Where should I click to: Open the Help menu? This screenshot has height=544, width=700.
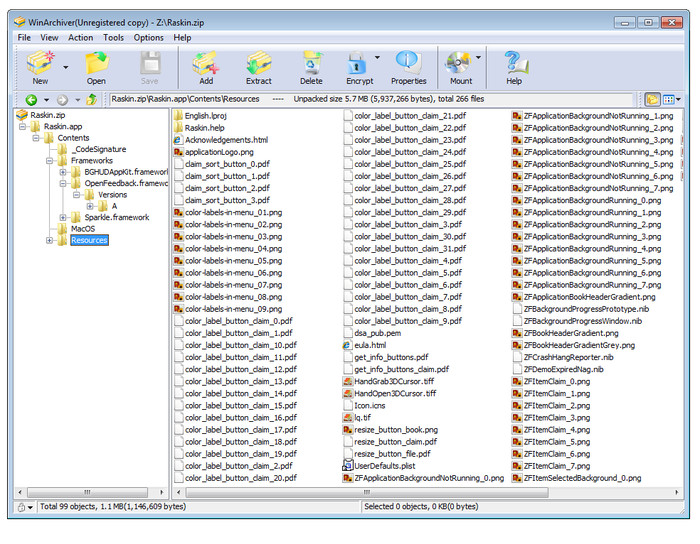point(182,37)
